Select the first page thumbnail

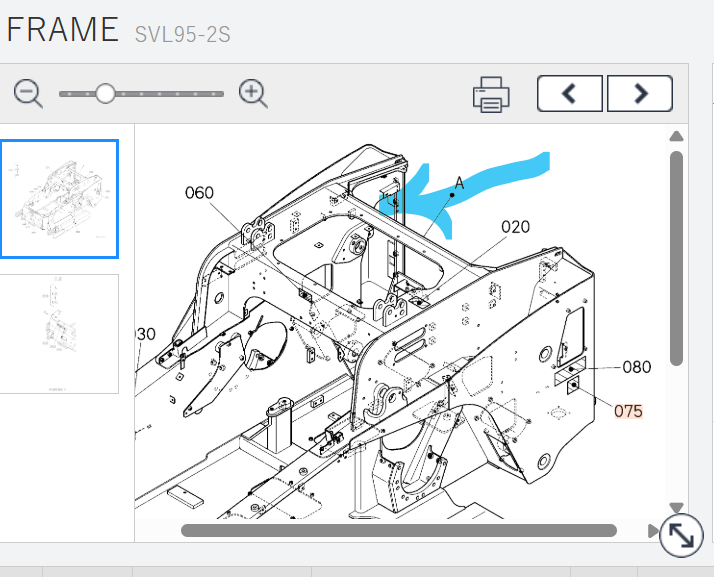[x=60, y=199]
